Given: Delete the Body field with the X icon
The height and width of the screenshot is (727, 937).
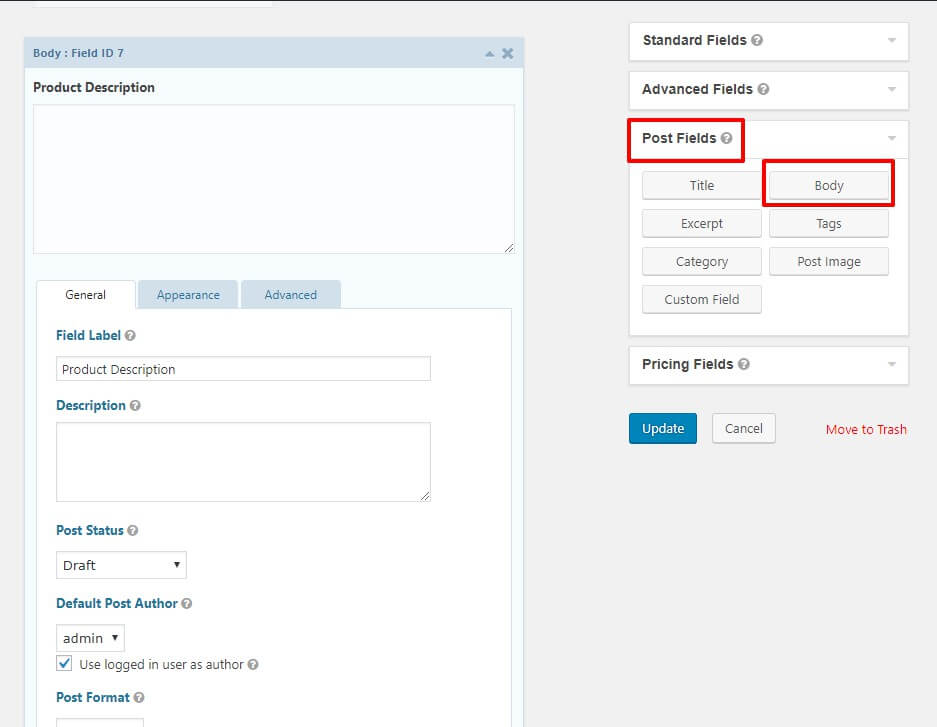Looking at the screenshot, I should 507,53.
